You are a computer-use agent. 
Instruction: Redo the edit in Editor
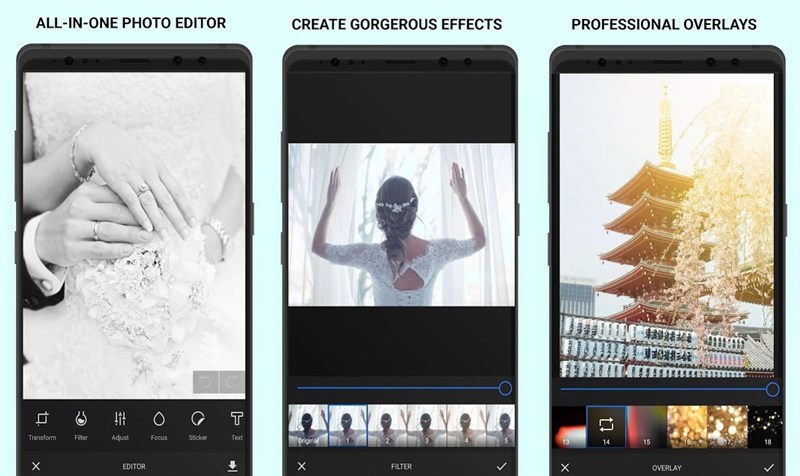[x=232, y=382]
